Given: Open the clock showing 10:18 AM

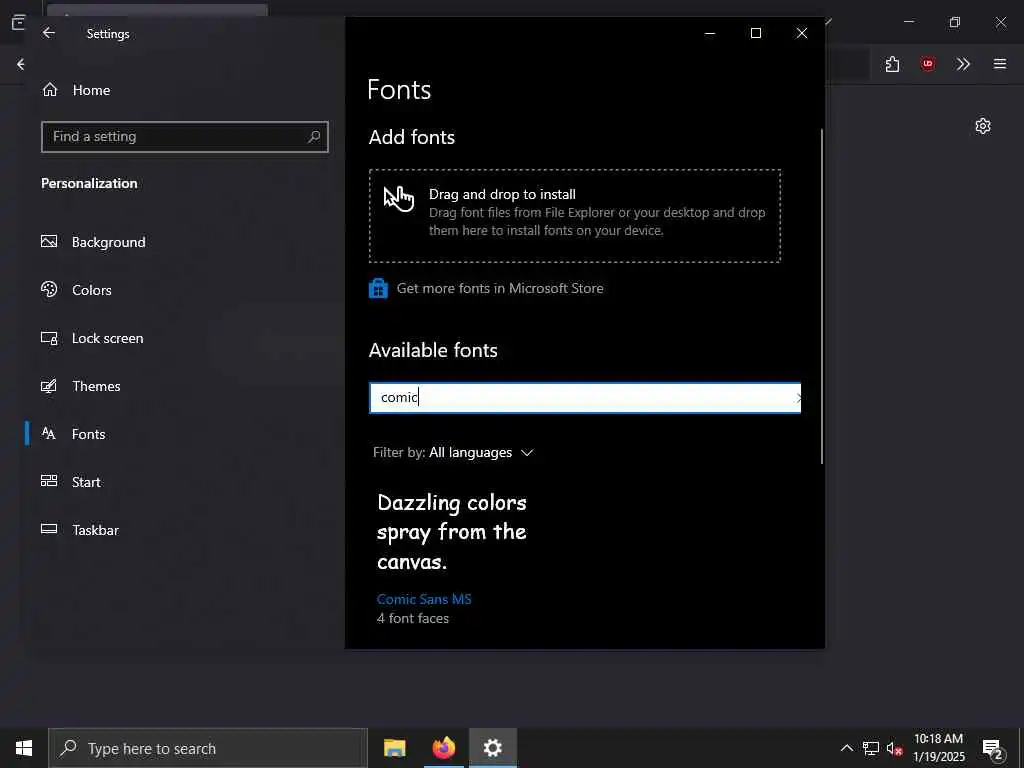Looking at the screenshot, I should (x=938, y=748).
